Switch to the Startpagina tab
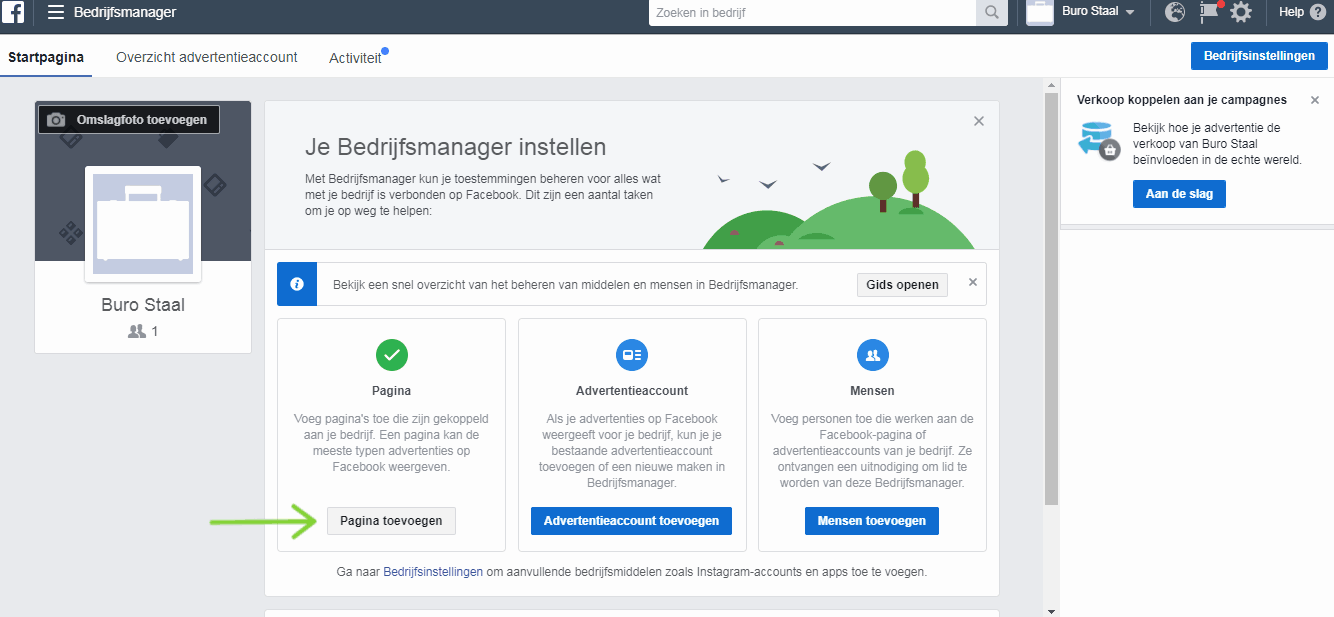The image size is (1334, 617). click(x=46, y=57)
